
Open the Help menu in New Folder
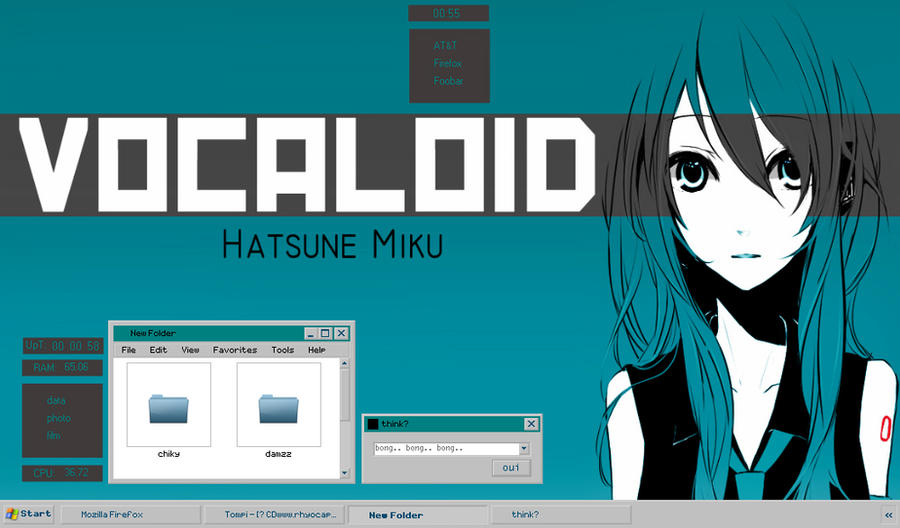click(x=316, y=350)
